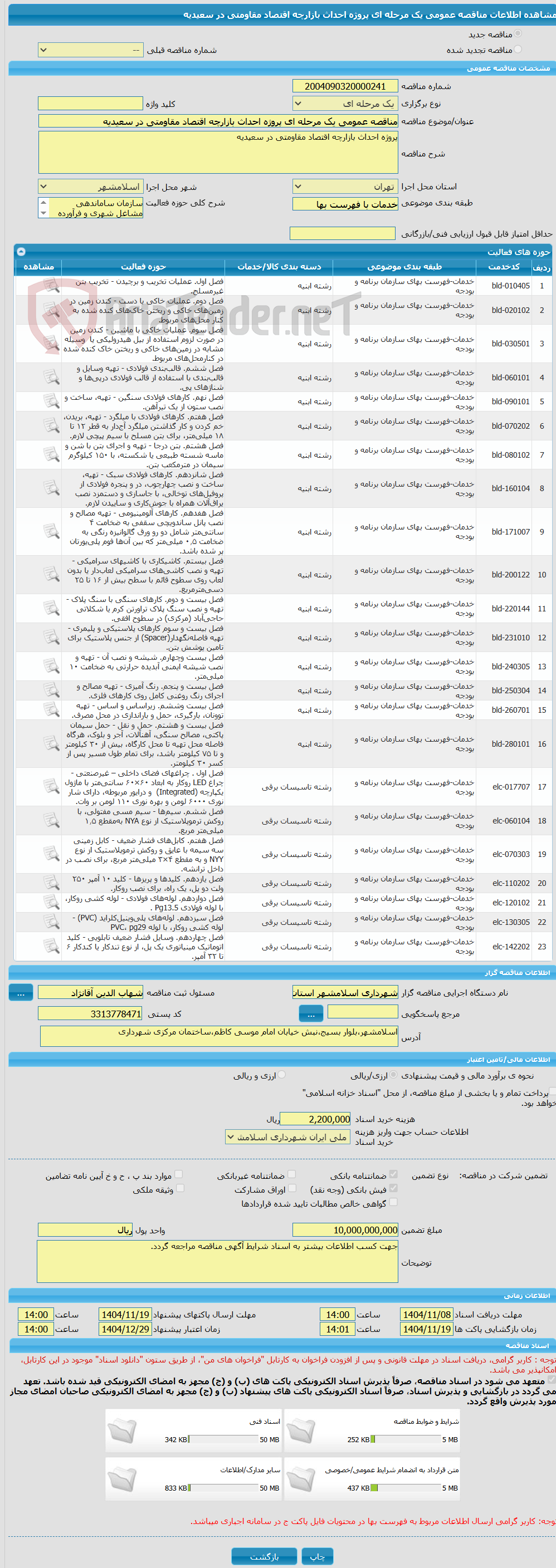Click ellipsis button beside مسئول ثبت مناقصه
The width and height of the screenshot is (556, 1568).
click(x=21, y=993)
